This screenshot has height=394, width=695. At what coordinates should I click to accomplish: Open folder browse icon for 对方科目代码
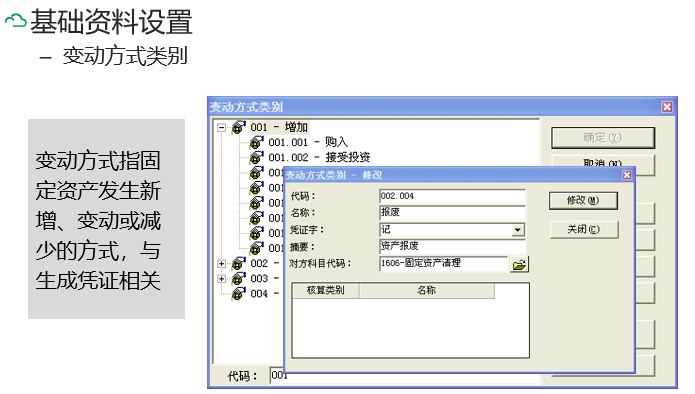click(519, 265)
